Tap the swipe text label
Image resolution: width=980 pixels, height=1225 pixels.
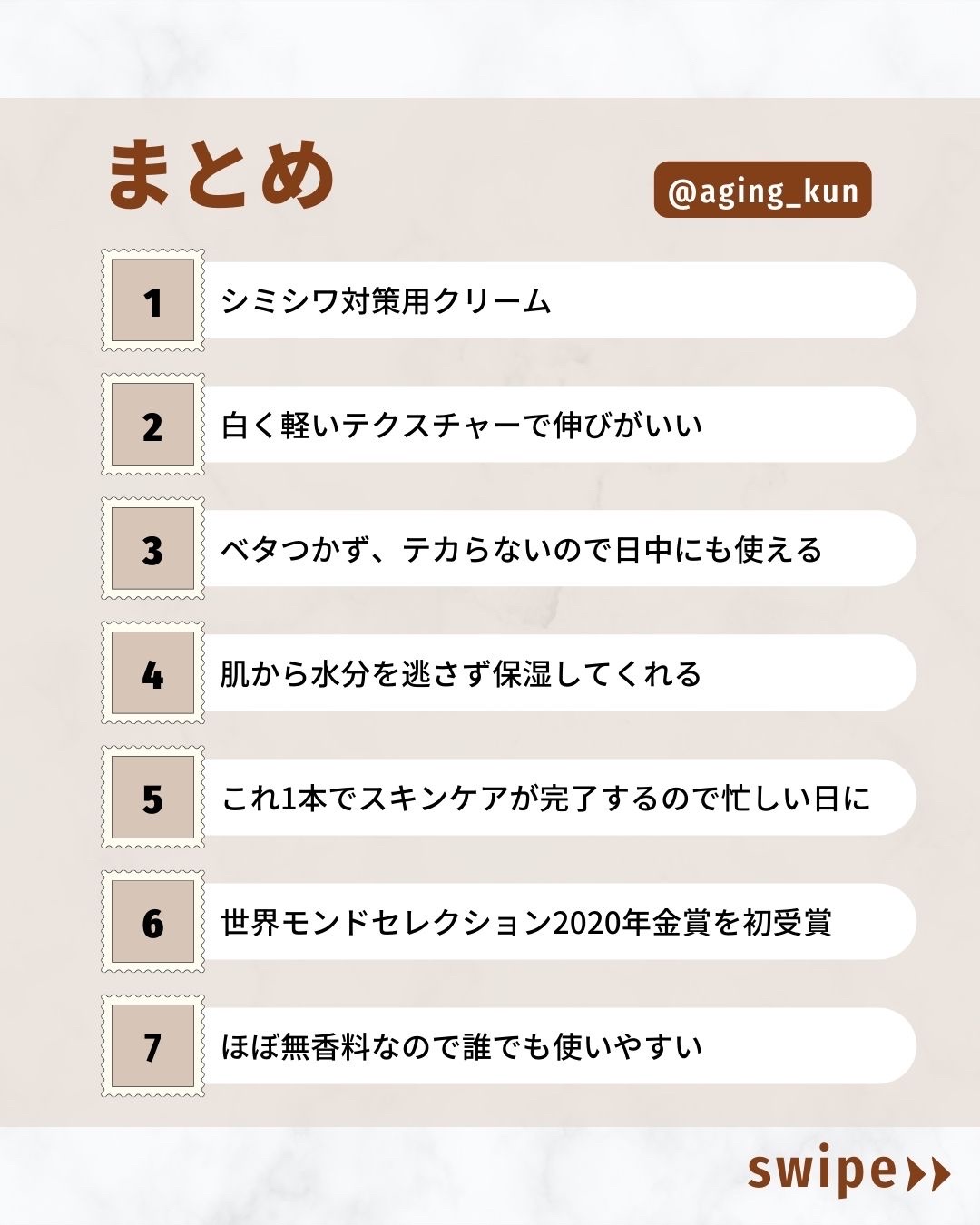pyautogui.click(x=821, y=1171)
